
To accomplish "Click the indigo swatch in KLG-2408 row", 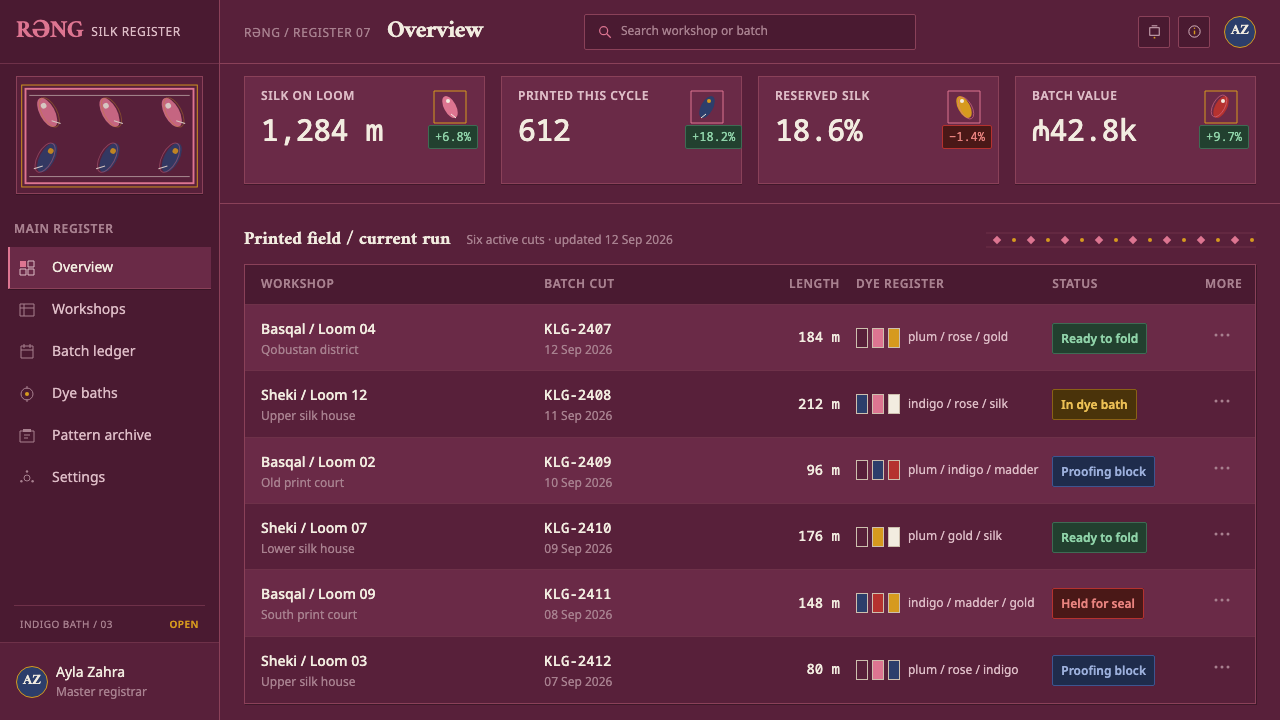I will (862, 404).
